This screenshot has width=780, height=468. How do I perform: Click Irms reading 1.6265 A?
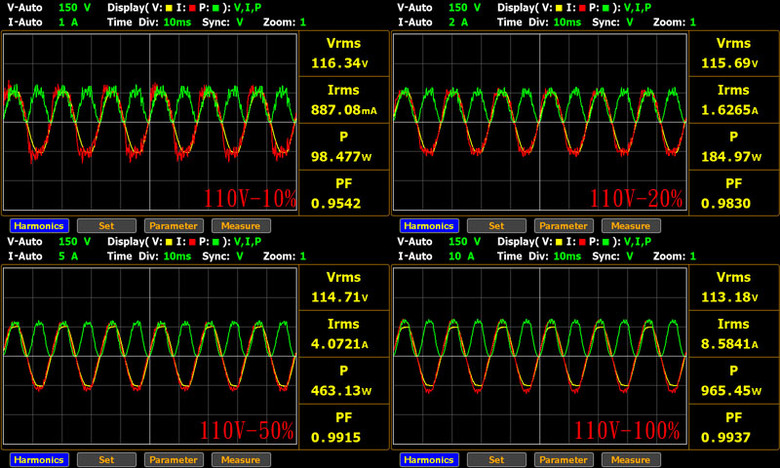730,110
